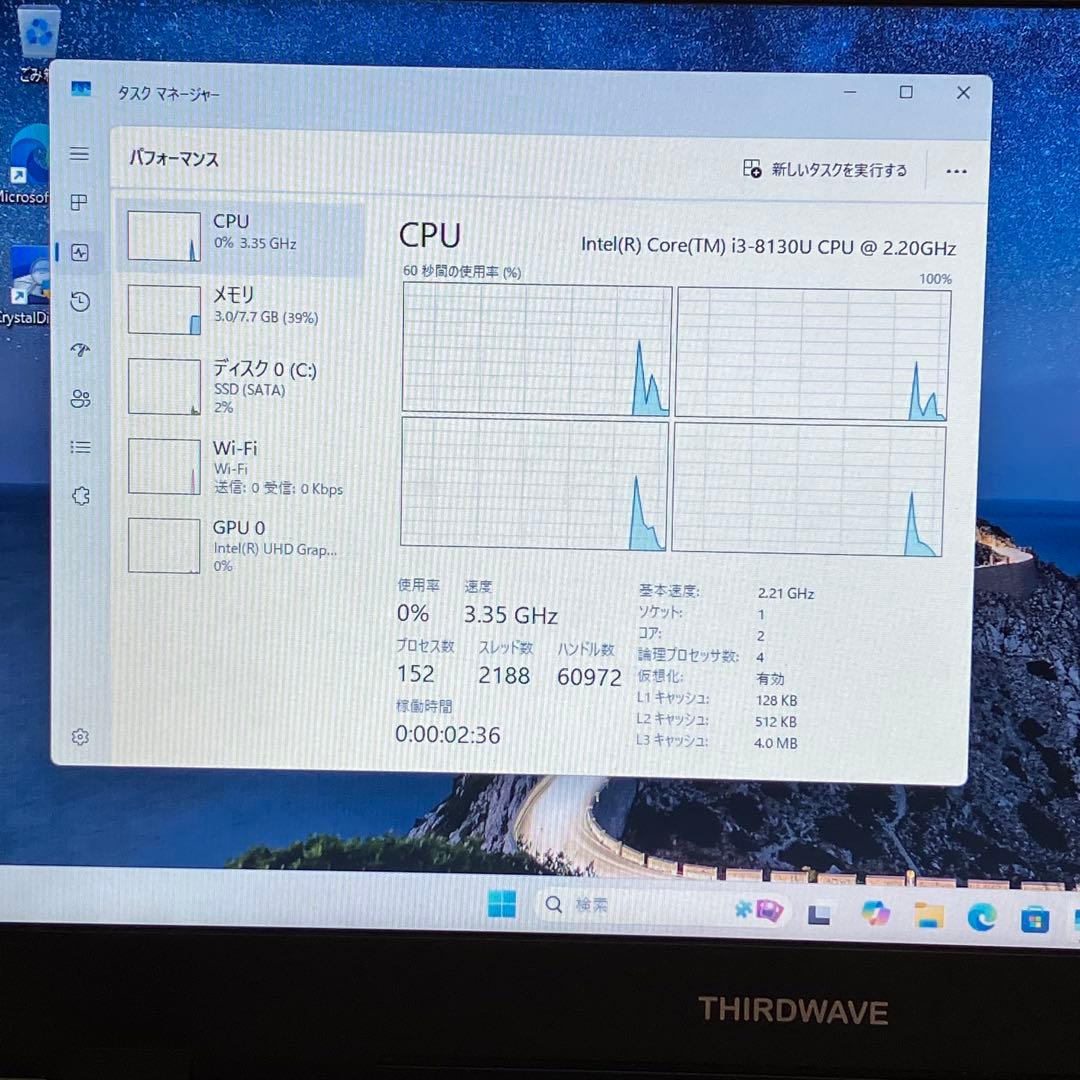This screenshot has height=1080, width=1080.
Task: View Startup apps via the sidebar icon
Action: coord(79,349)
